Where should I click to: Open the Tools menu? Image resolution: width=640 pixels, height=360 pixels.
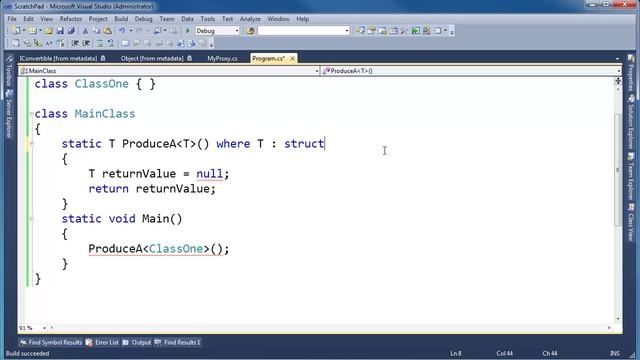point(207,19)
